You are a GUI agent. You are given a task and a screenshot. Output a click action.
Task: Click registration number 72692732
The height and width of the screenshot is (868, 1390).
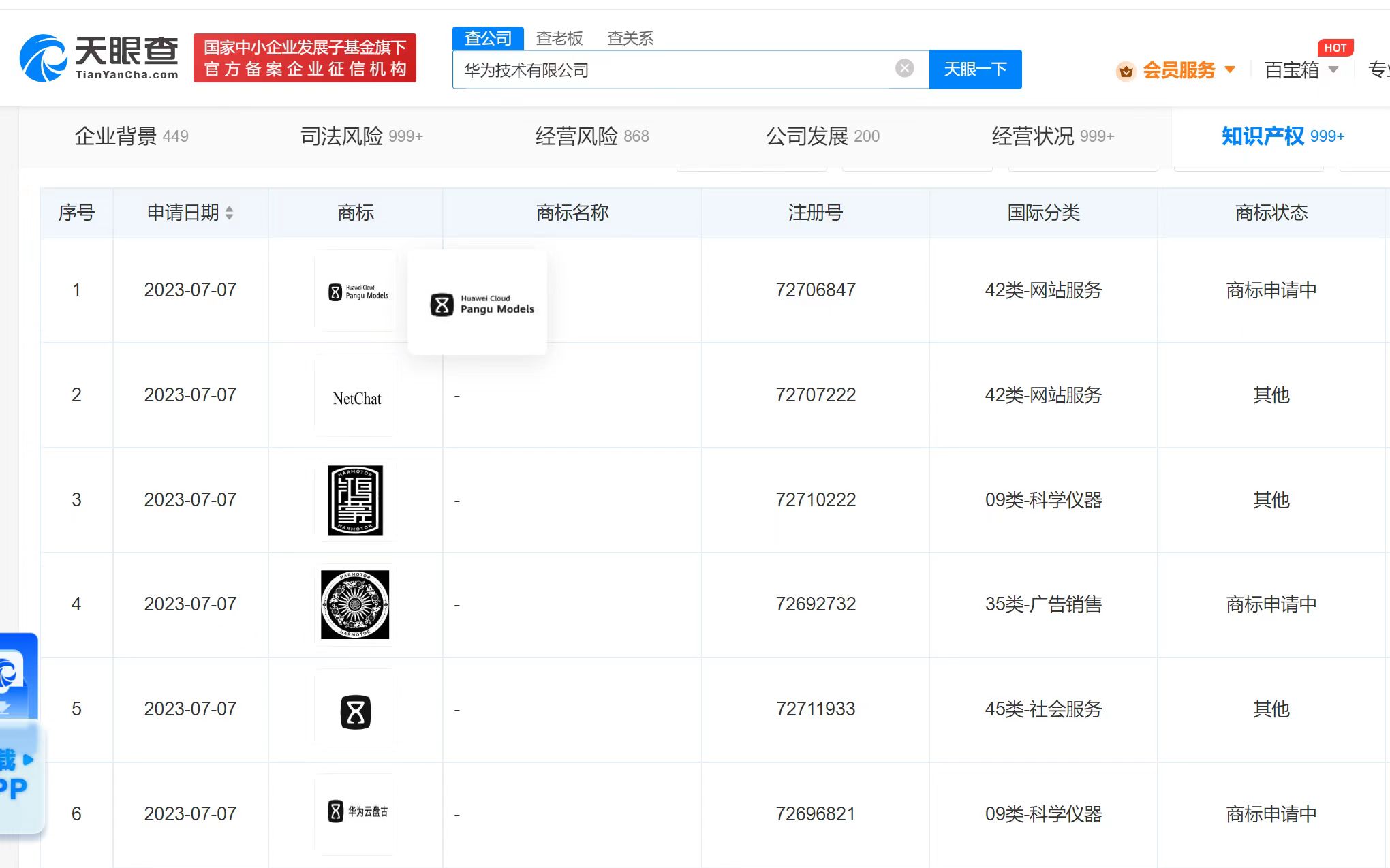816,604
